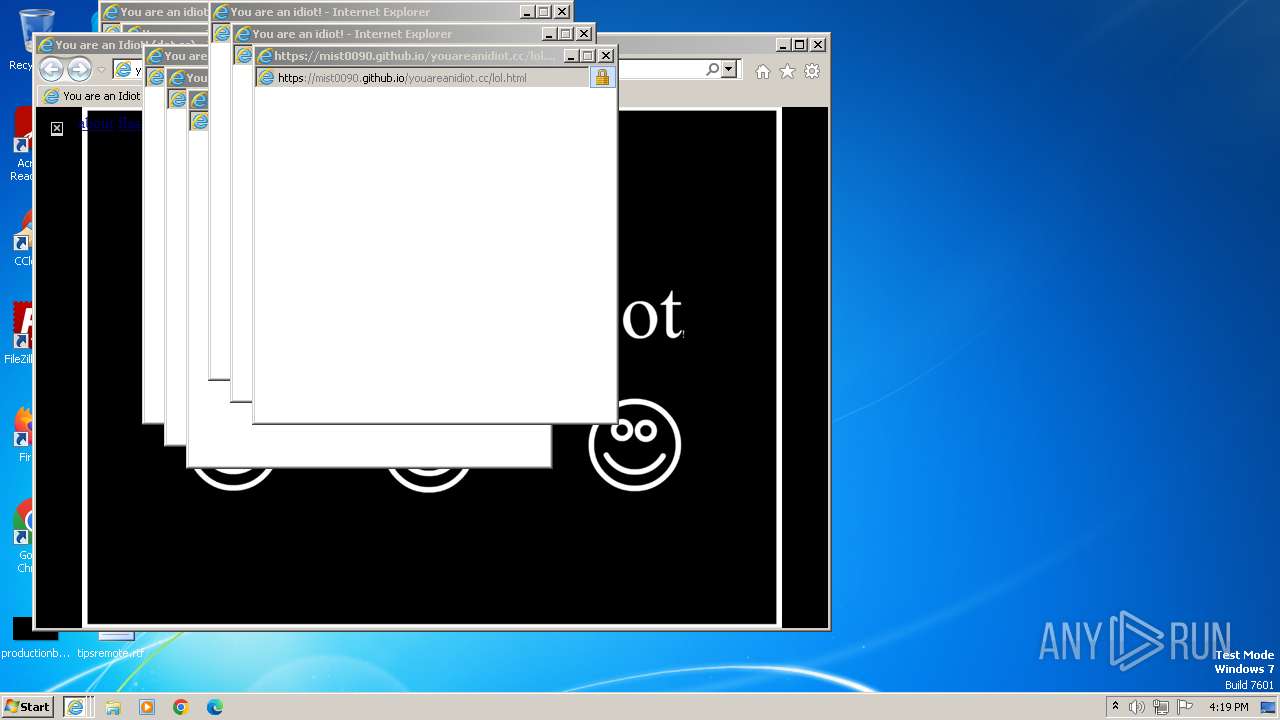Click the volume speaker tray icon
Screen dimensions: 1280x720
1137,707
